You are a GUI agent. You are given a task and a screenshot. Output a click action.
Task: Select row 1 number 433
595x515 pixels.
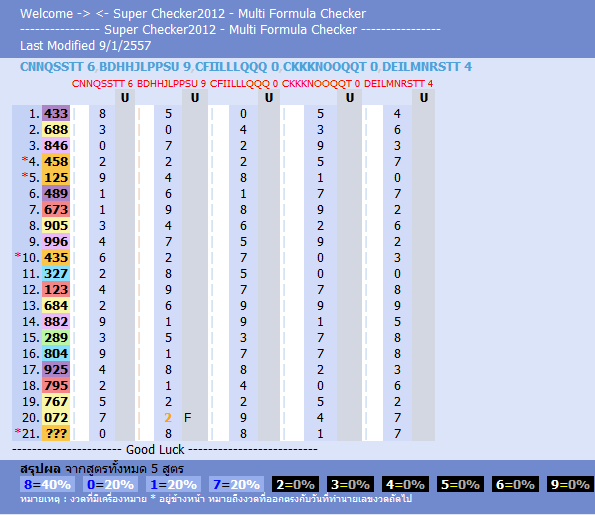(56, 113)
